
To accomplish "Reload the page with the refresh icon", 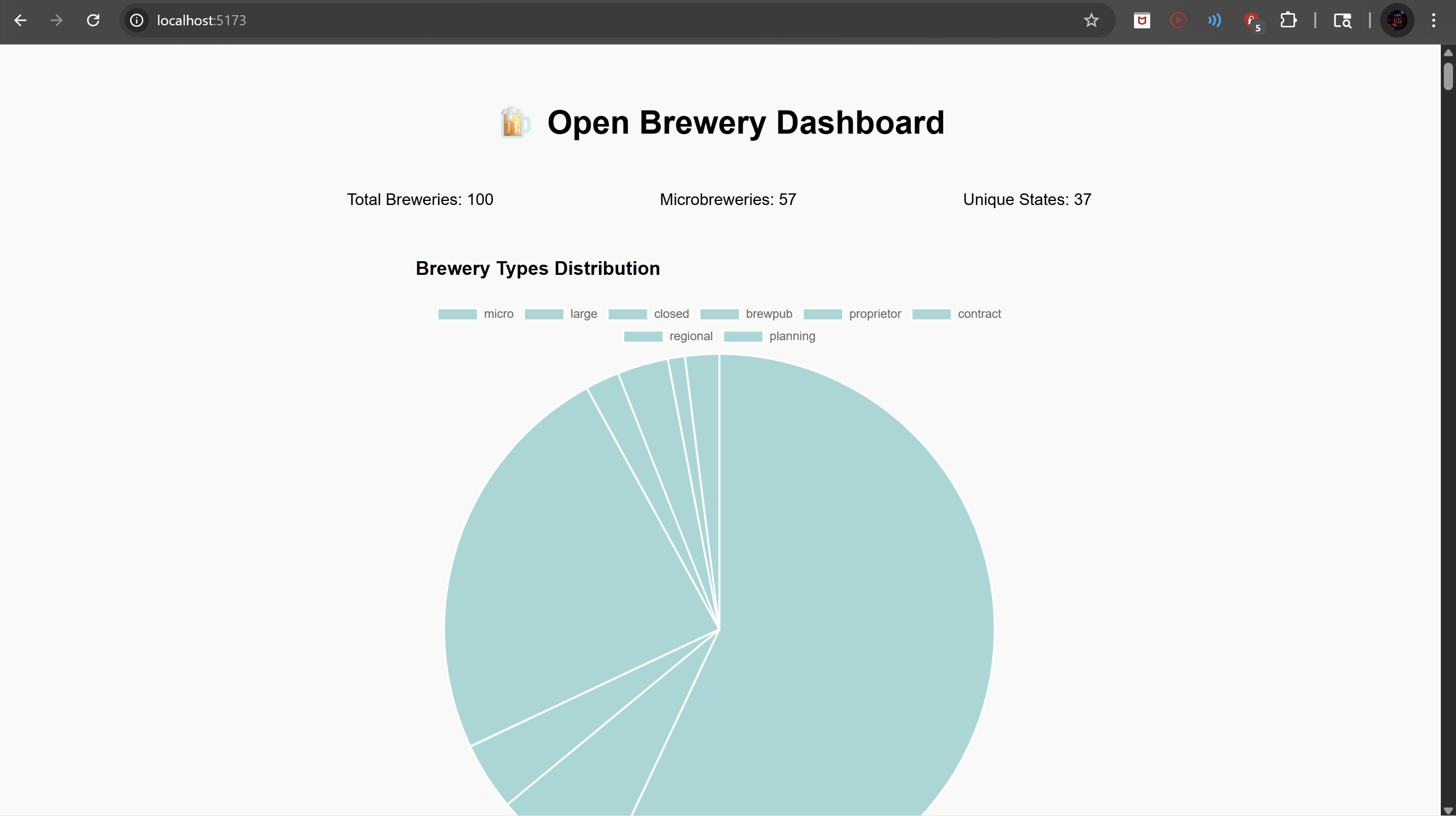I will tap(93, 20).
